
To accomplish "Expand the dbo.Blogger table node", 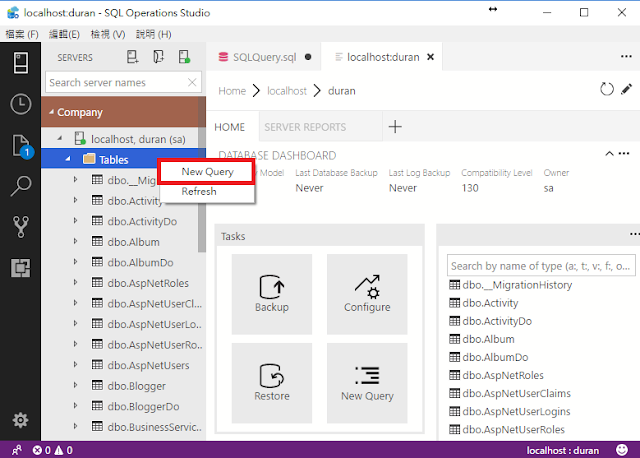I will [76, 385].
